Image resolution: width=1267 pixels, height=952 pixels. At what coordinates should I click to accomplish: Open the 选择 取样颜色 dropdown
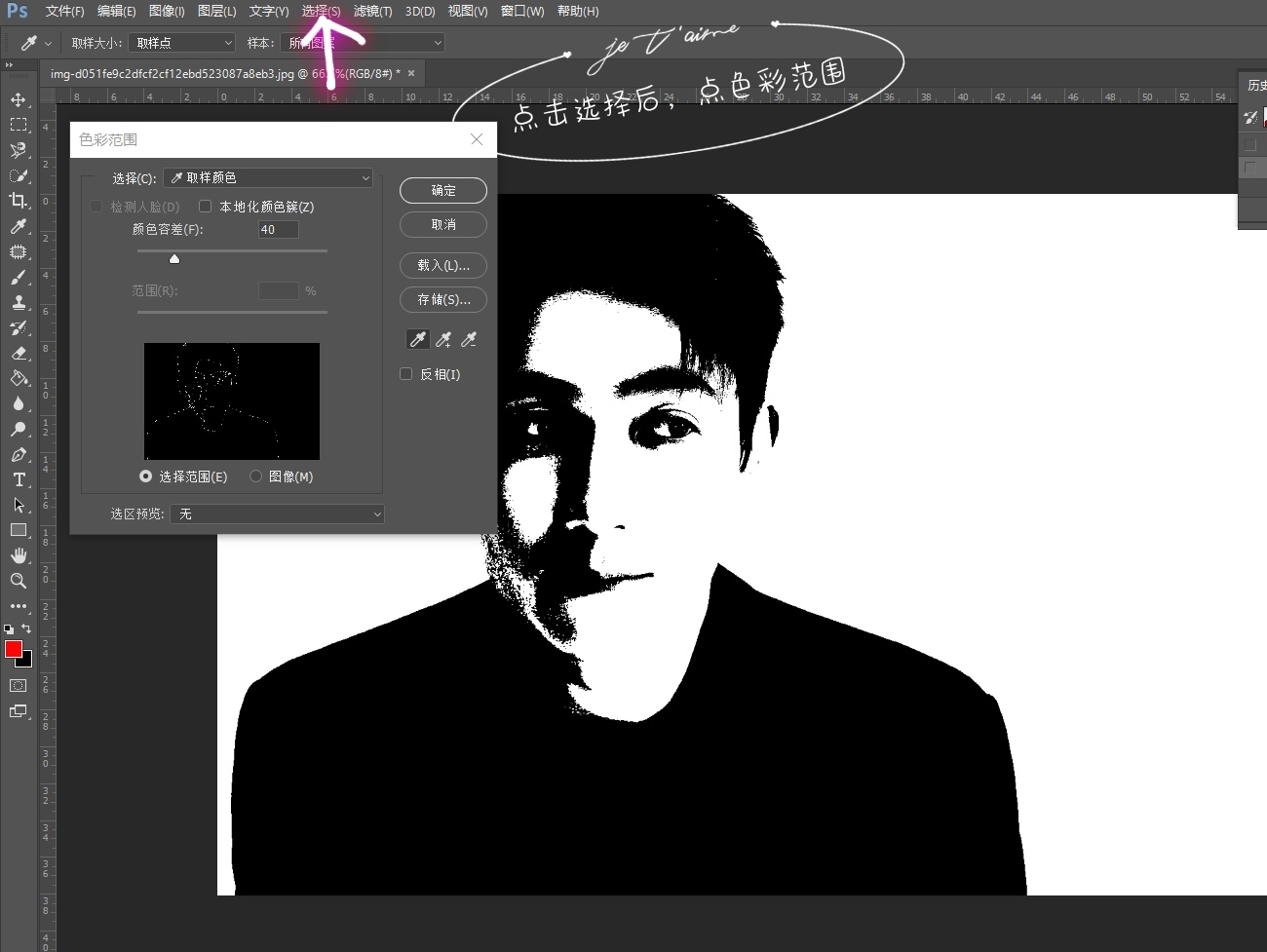(268, 178)
